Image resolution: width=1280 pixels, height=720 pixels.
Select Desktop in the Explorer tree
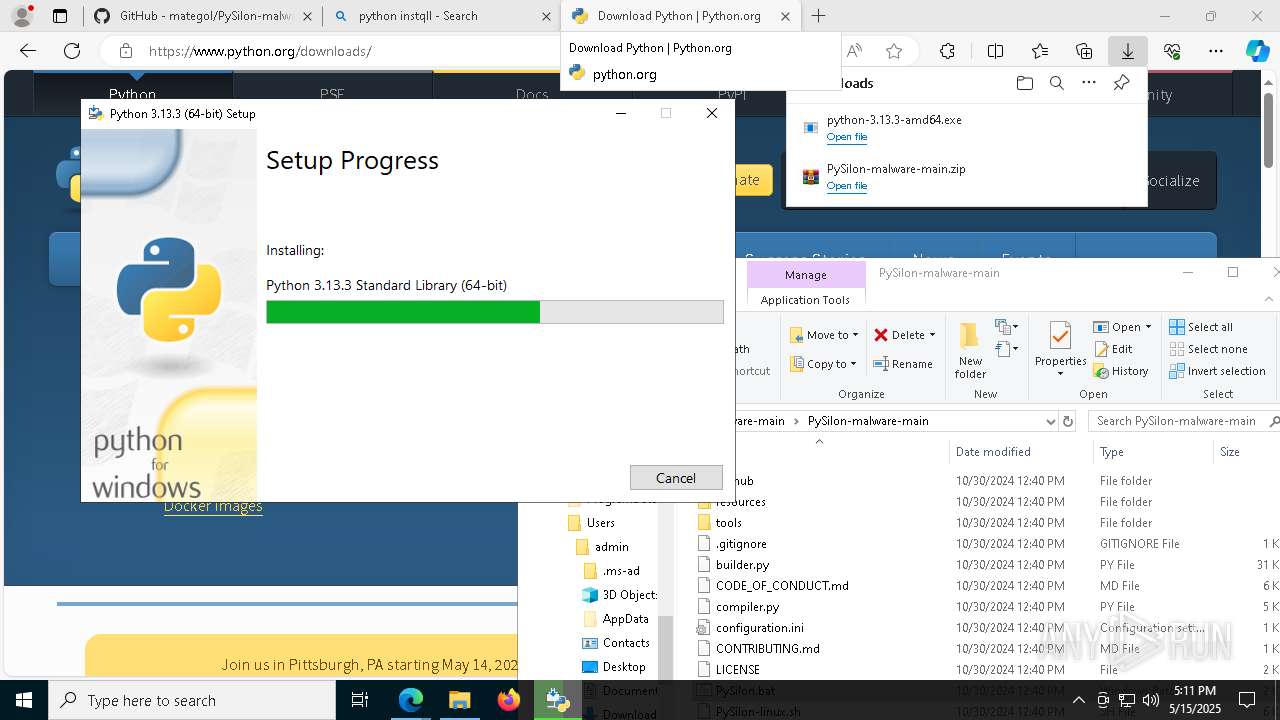coord(623,667)
